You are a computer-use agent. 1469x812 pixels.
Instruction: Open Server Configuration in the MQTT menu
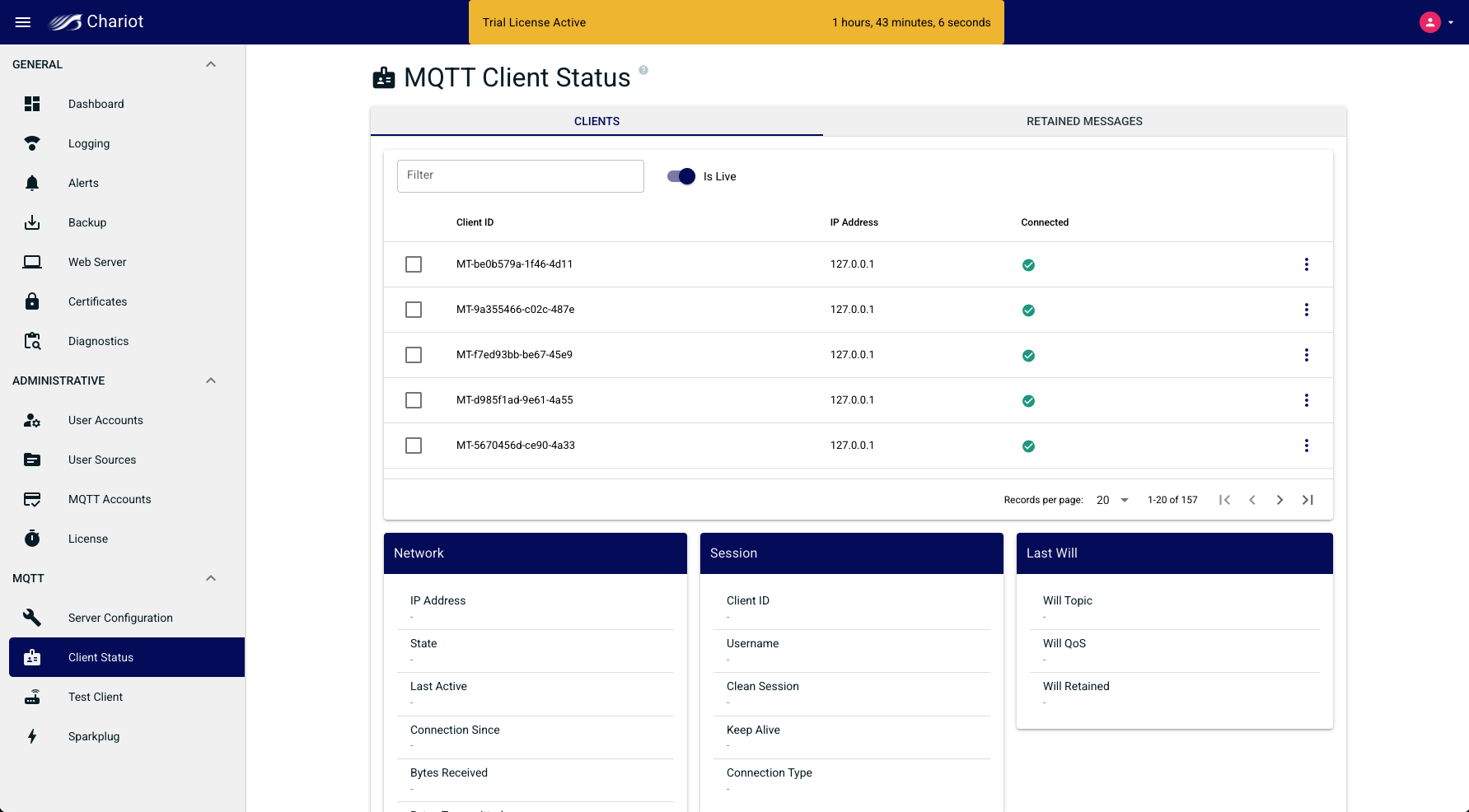(120, 618)
